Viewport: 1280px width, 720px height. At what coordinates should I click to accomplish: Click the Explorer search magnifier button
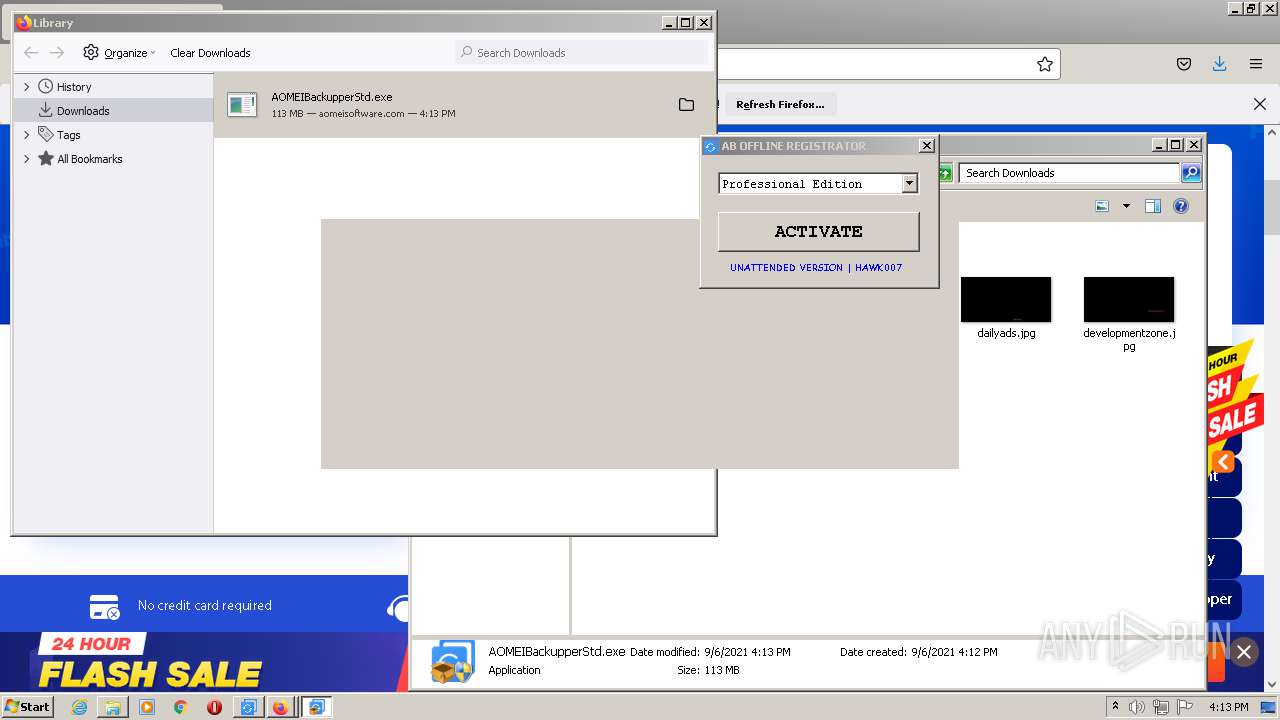coord(1191,173)
